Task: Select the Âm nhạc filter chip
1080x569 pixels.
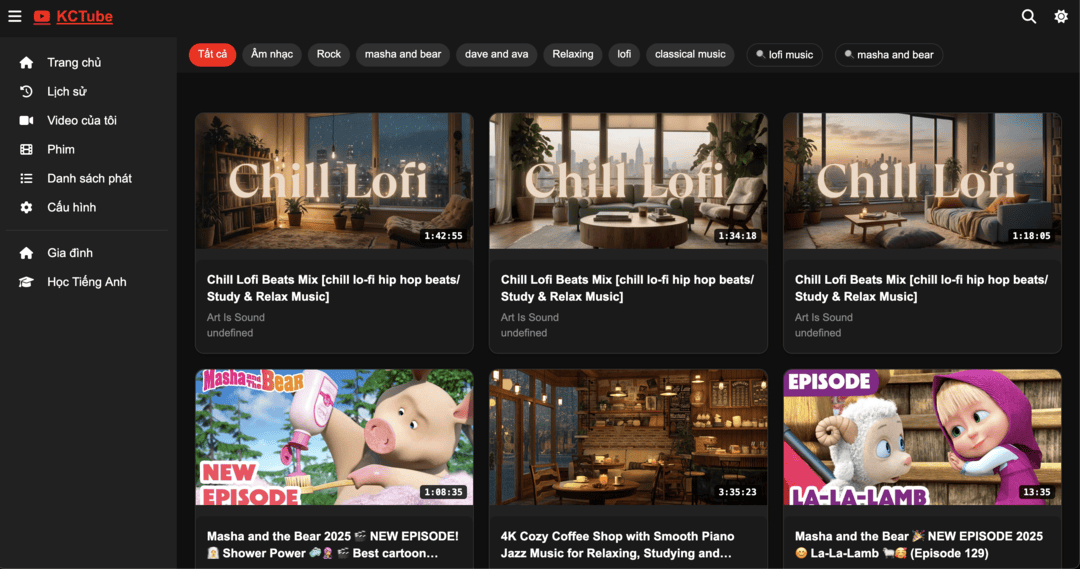Action: (272, 54)
